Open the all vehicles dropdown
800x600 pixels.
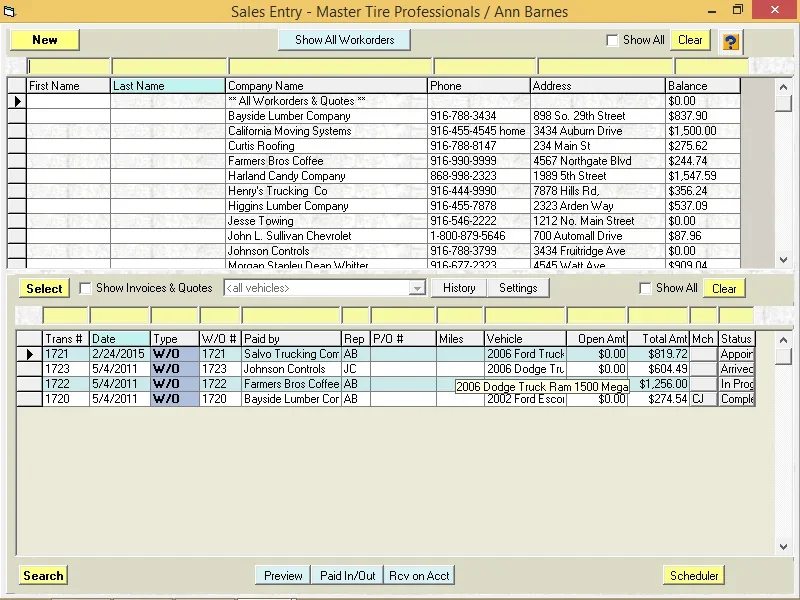(417, 288)
